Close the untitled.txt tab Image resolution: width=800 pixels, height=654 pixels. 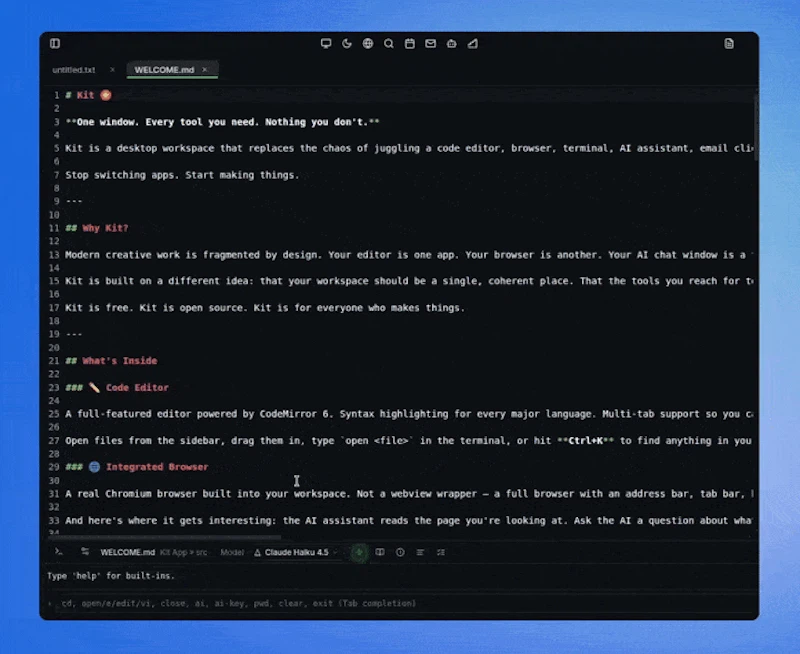(x=112, y=69)
